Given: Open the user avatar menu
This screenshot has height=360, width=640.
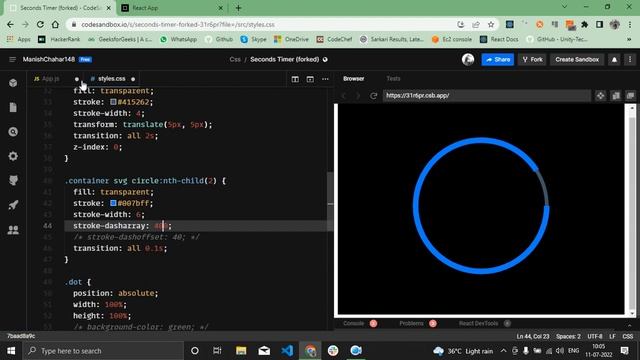Looking at the screenshot, I should 468,60.
